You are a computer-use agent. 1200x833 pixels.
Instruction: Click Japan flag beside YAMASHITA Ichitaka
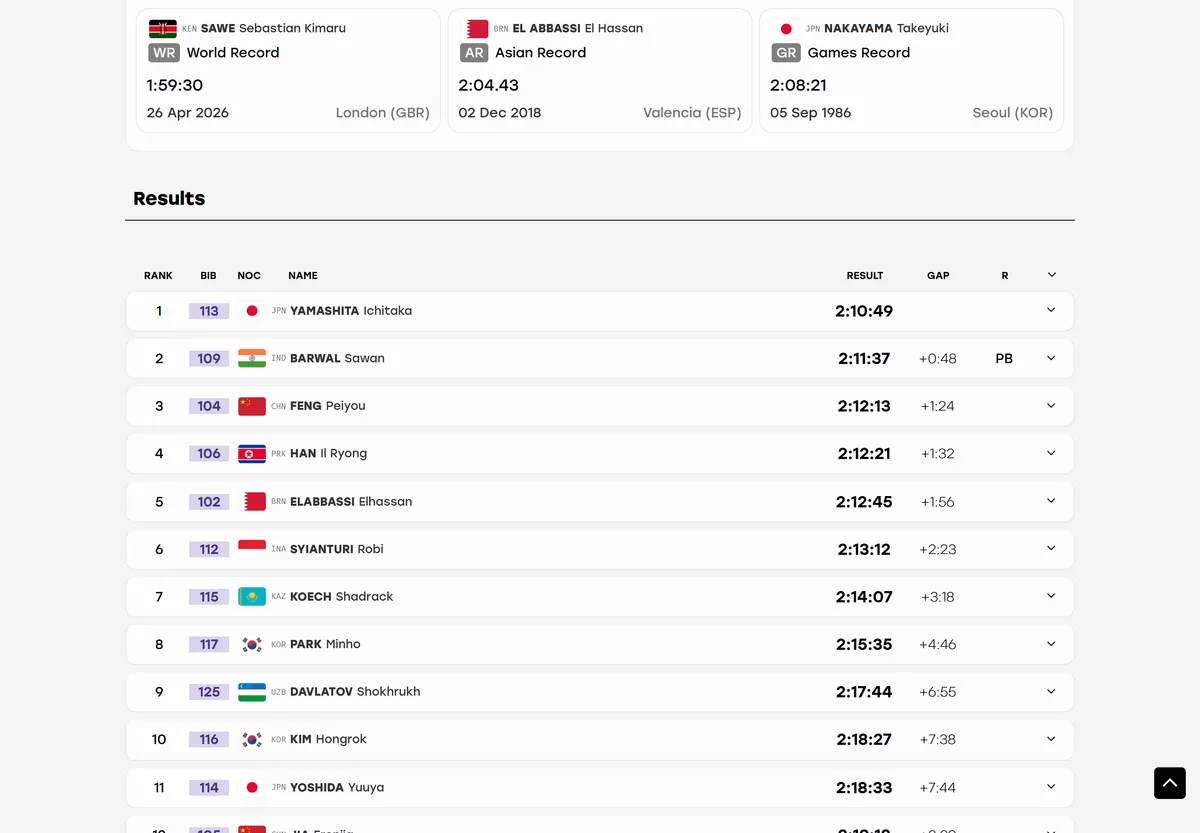(252, 311)
